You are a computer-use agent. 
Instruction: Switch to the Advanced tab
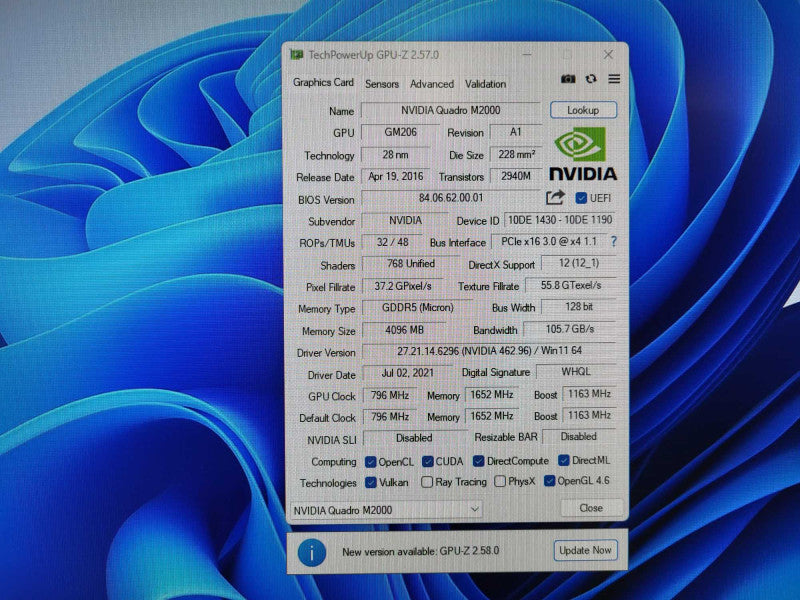click(x=432, y=84)
